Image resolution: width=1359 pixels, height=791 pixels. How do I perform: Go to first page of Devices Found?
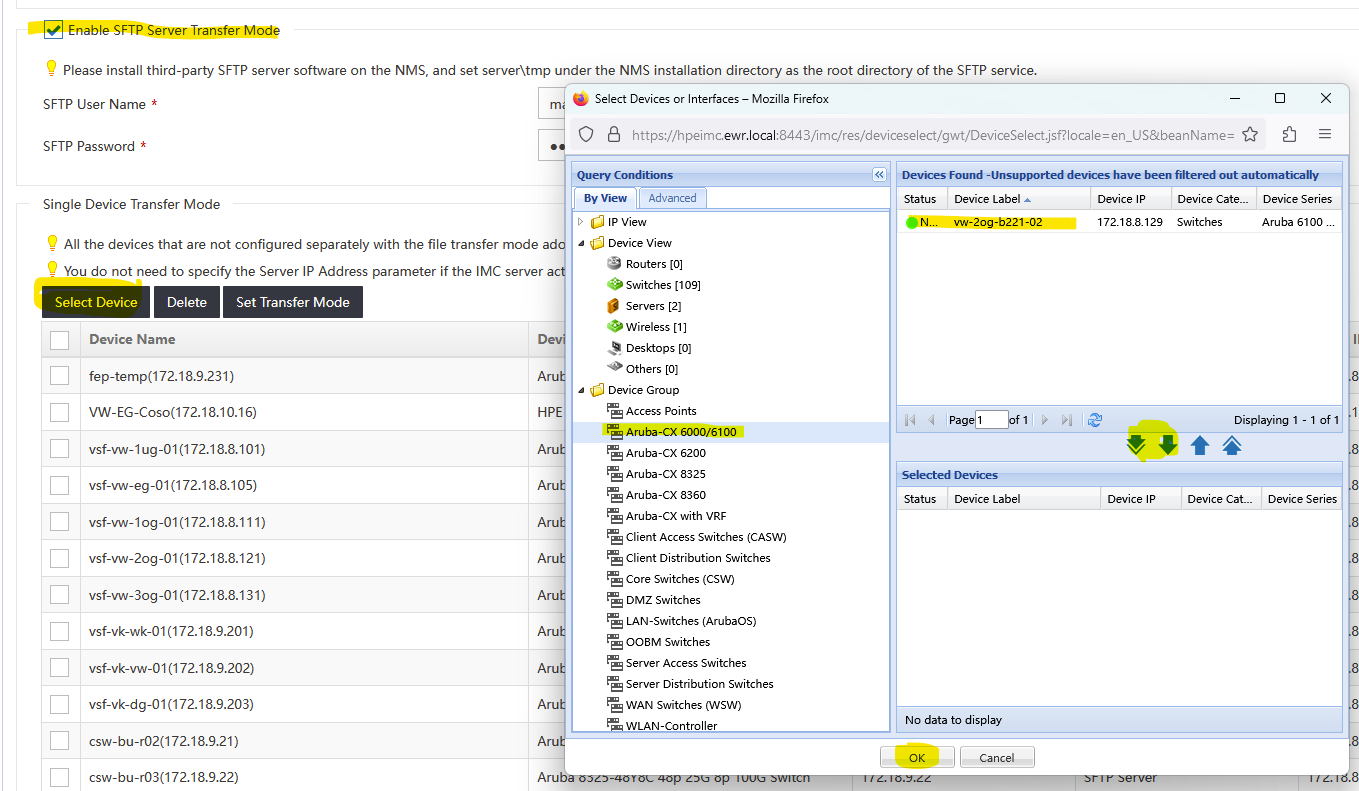(910, 420)
